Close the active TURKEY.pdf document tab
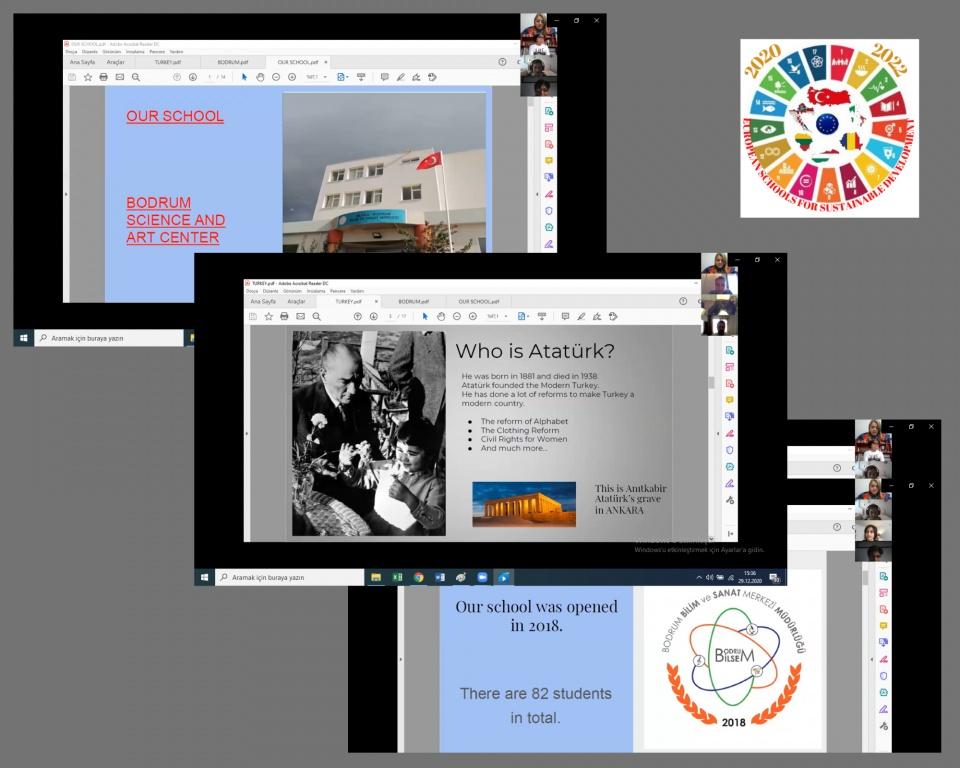The image size is (960, 768). [x=376, y=301]
